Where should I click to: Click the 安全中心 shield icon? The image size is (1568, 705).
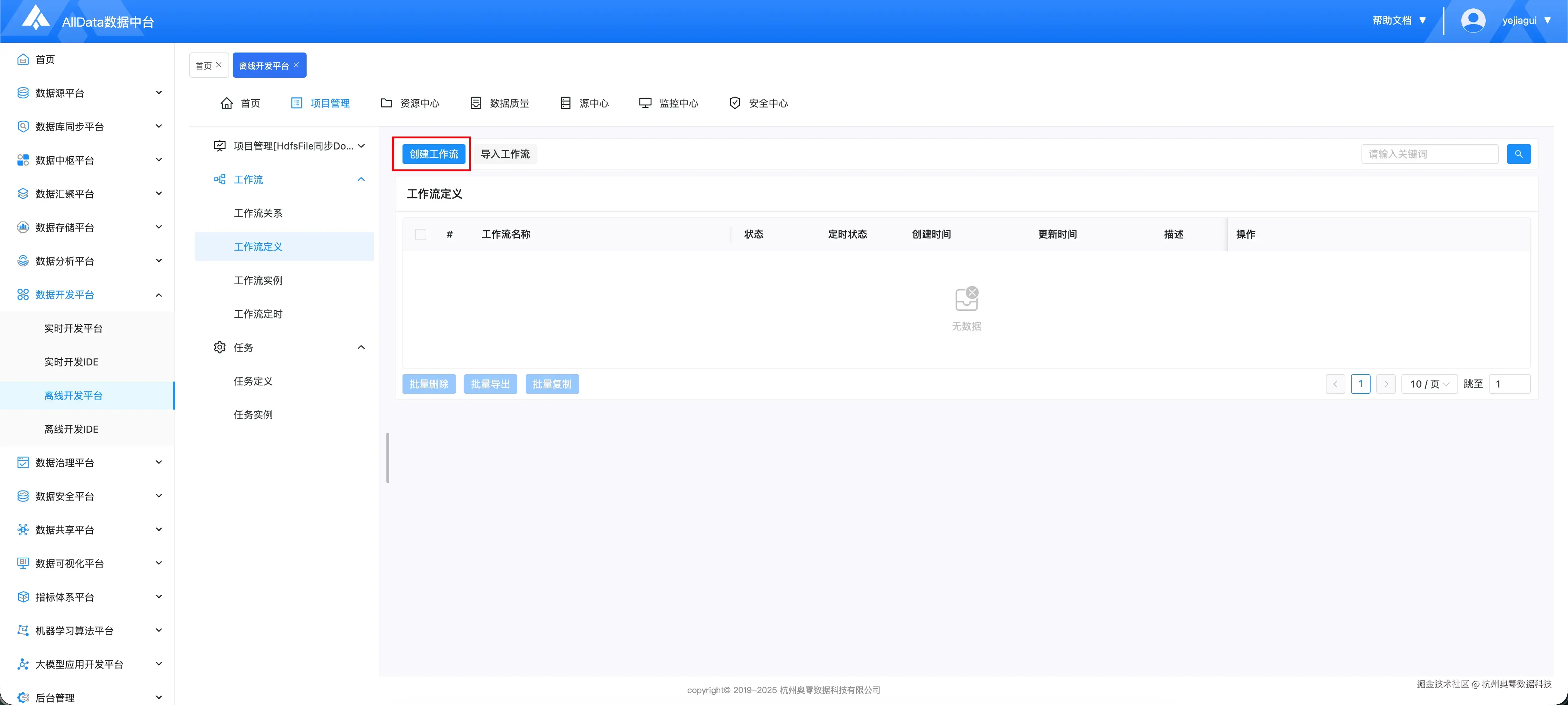(x=735, y=103)
